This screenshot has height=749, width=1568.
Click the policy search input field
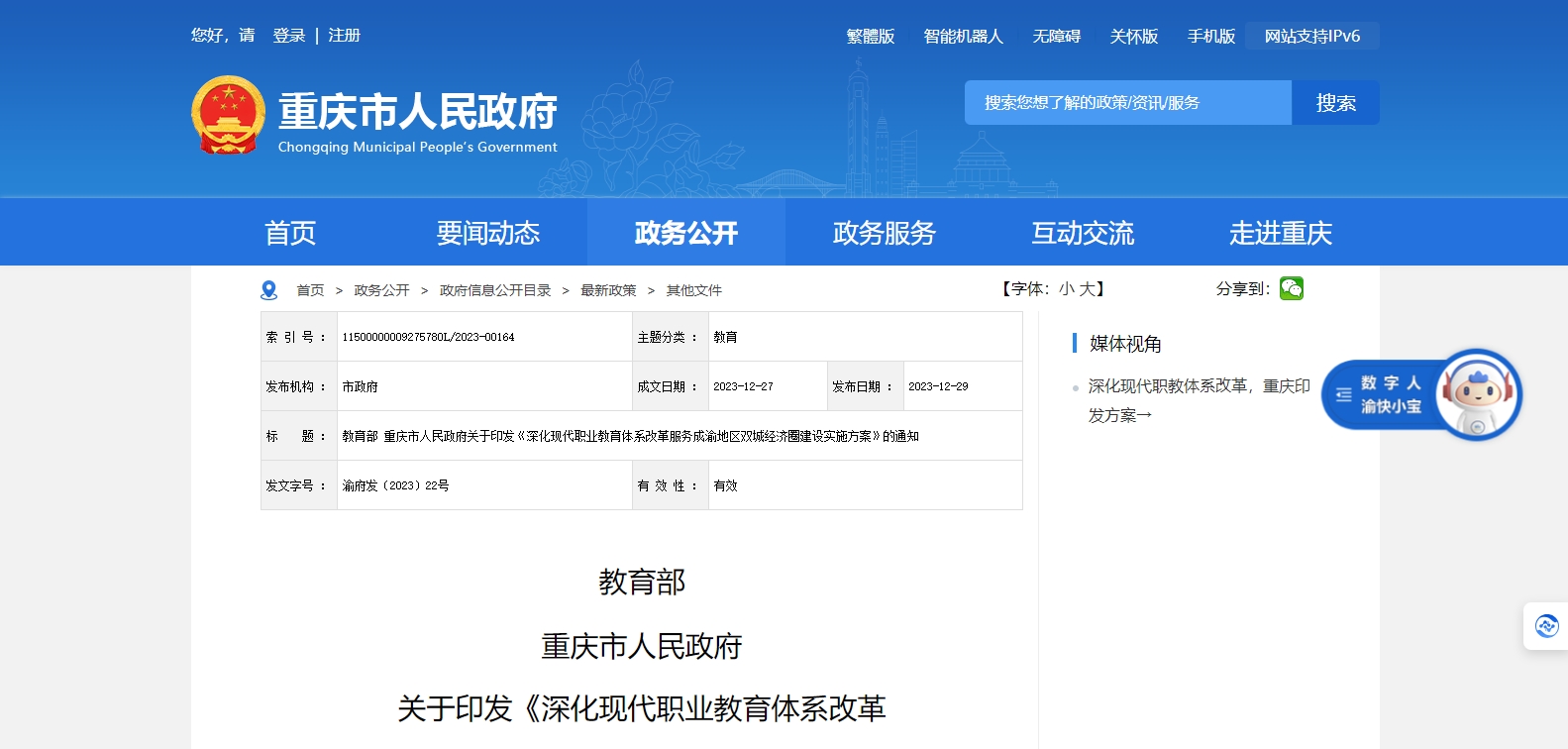(x=1127, y=103)
